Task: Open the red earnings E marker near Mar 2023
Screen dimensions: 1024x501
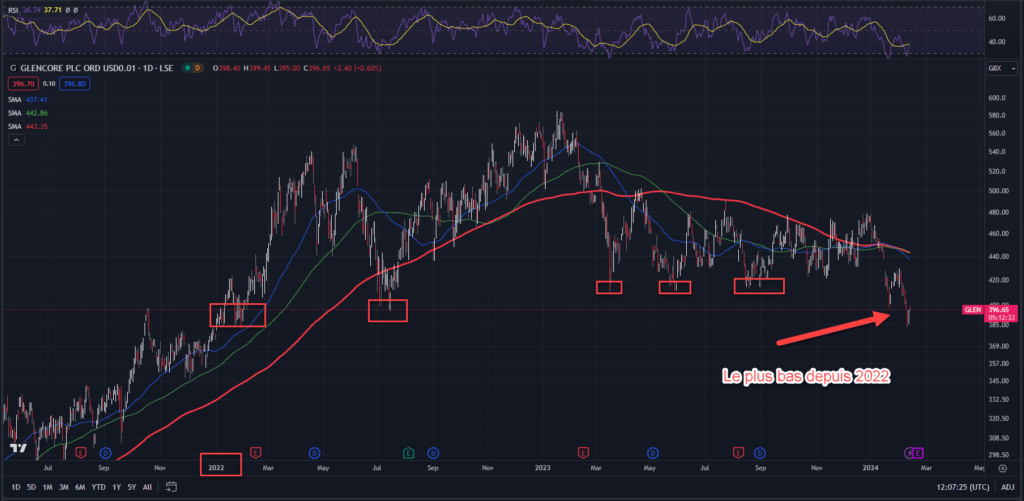Action: coord(583,452)
